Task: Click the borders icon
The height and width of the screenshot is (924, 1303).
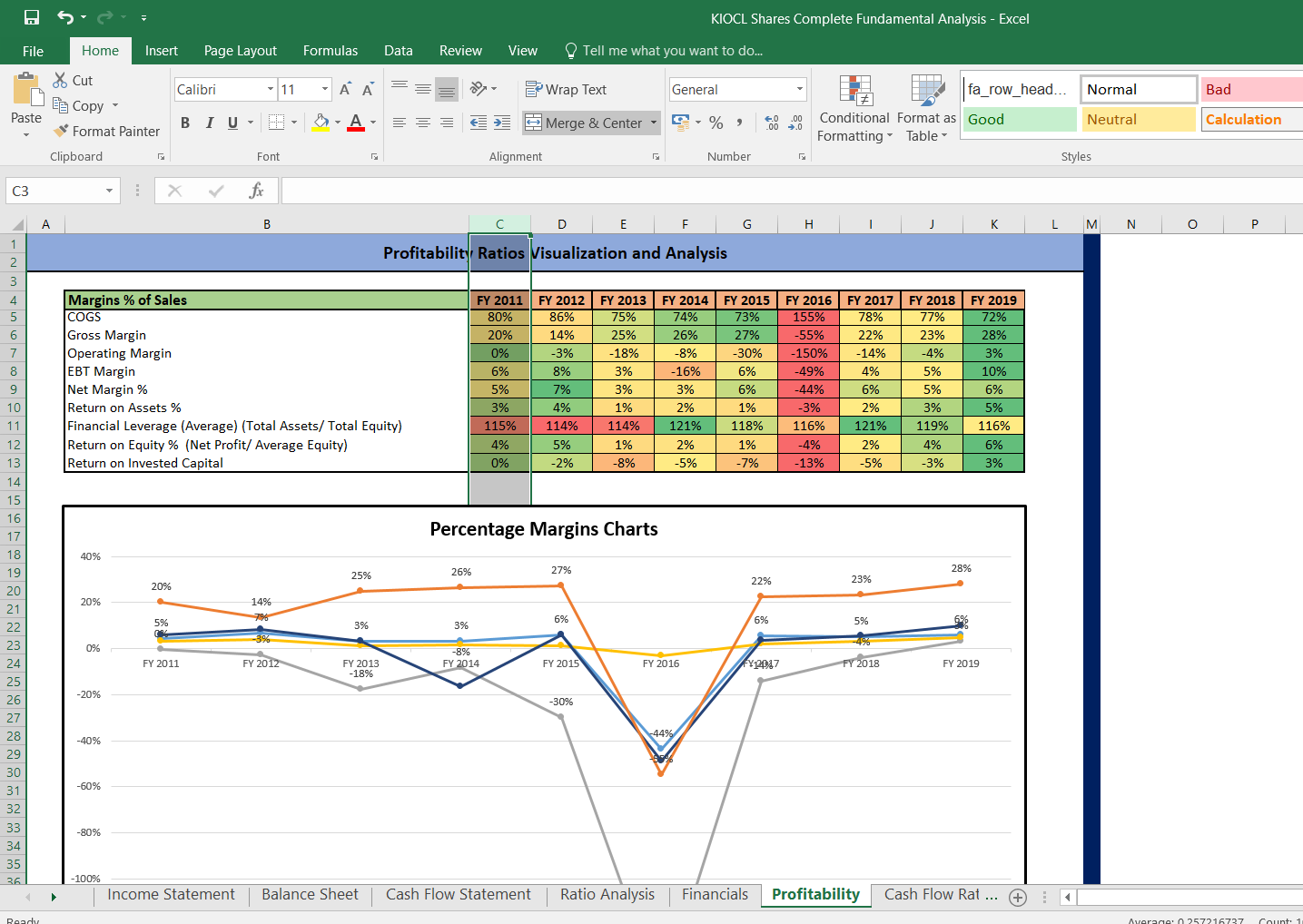Action: 277,123
